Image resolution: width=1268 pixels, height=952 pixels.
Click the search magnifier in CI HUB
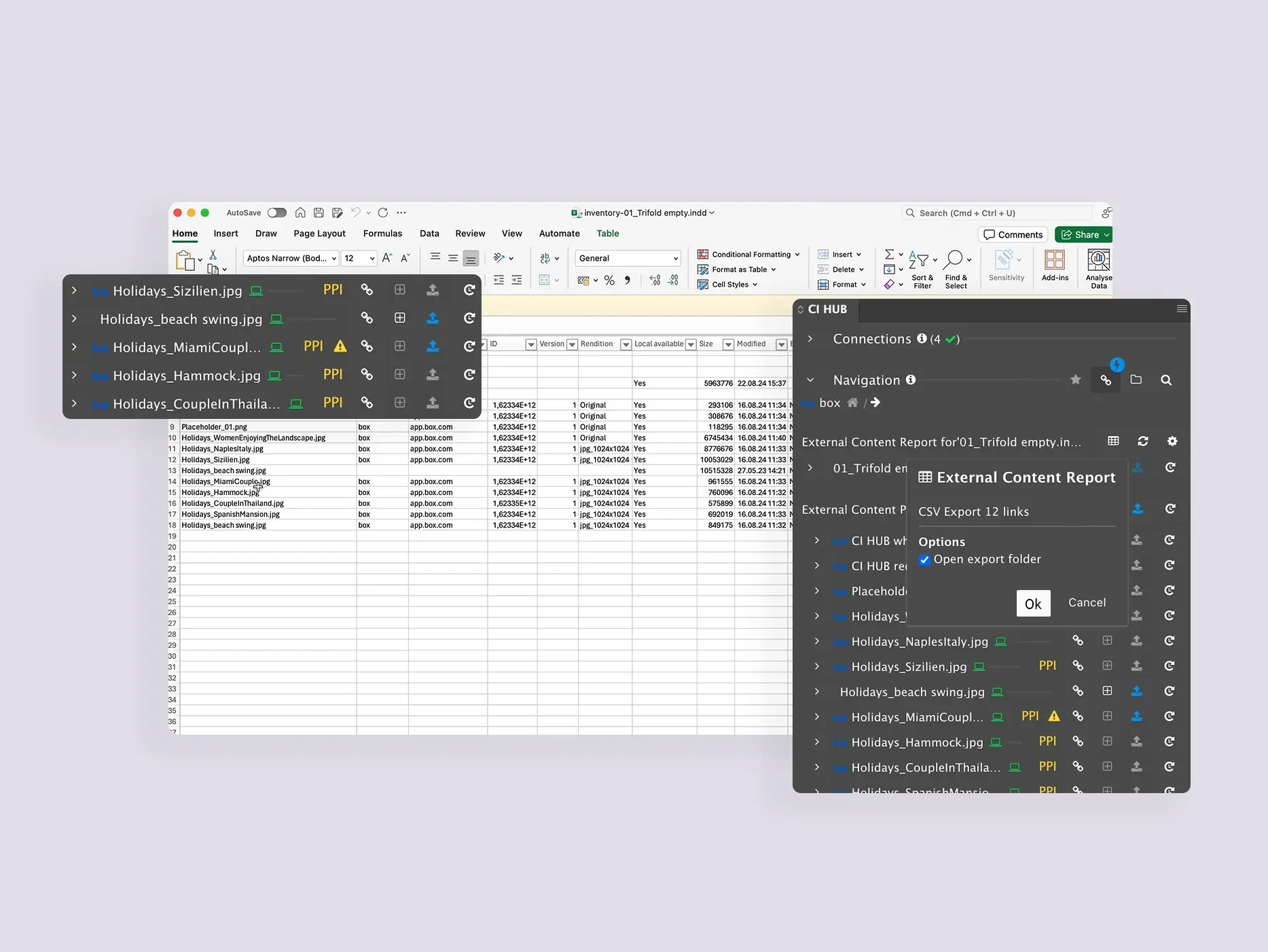click(x=1166, y=380)
